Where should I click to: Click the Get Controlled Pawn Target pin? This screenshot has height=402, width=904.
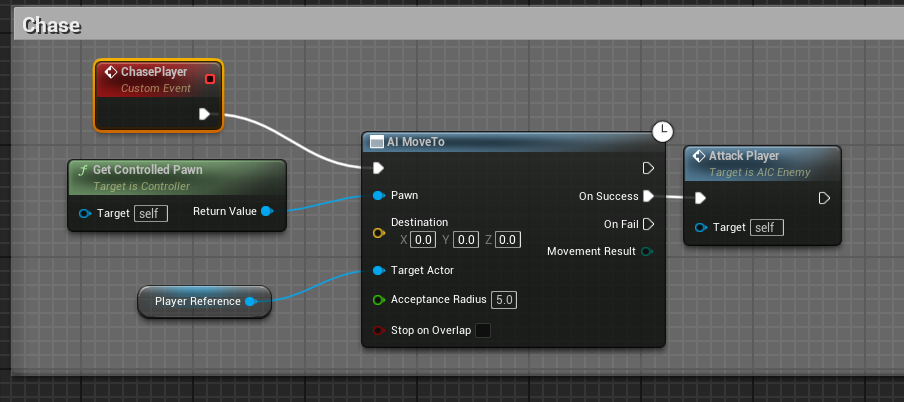pyautogui.click(x=85, y=214)
